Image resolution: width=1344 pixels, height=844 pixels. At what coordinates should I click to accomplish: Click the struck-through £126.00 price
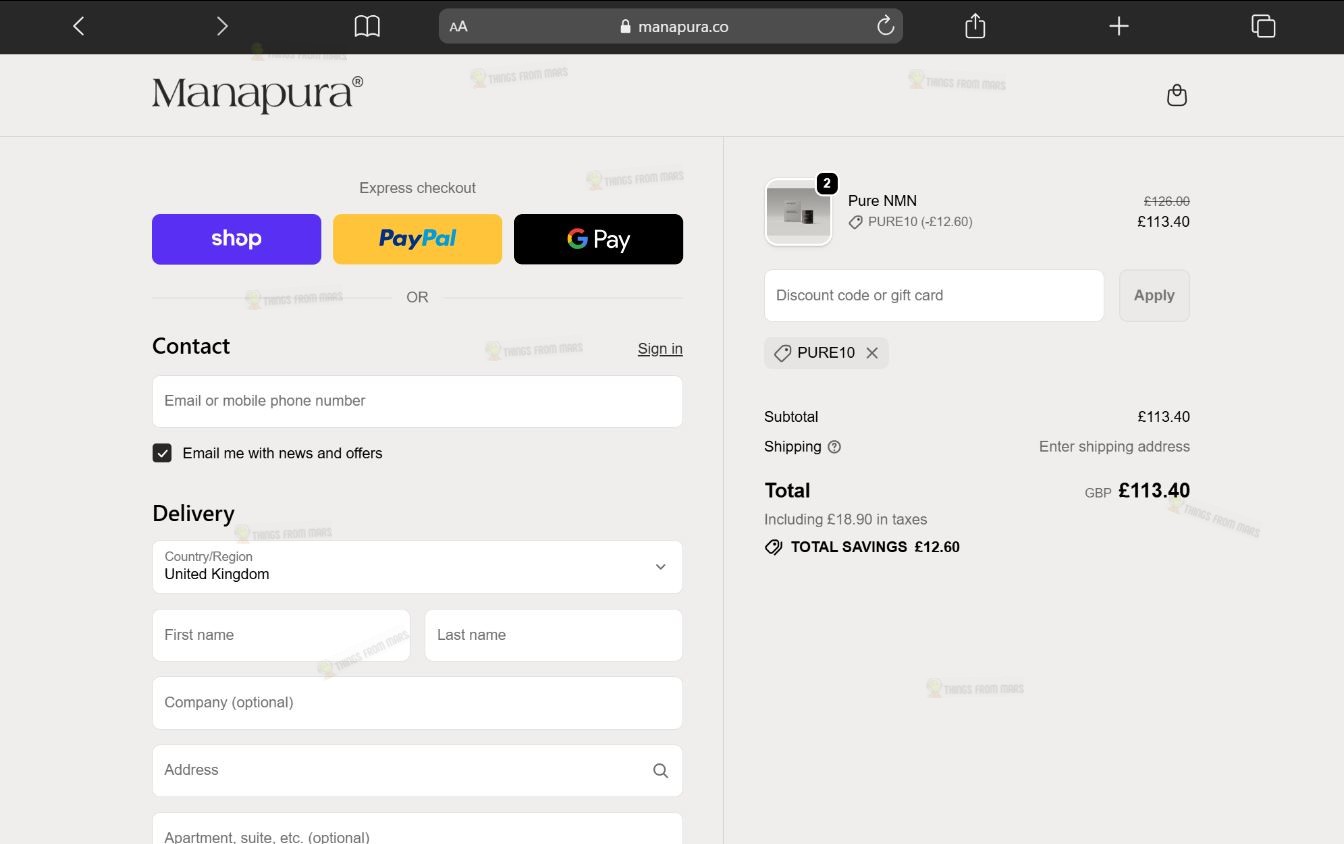coord(1167,201)
